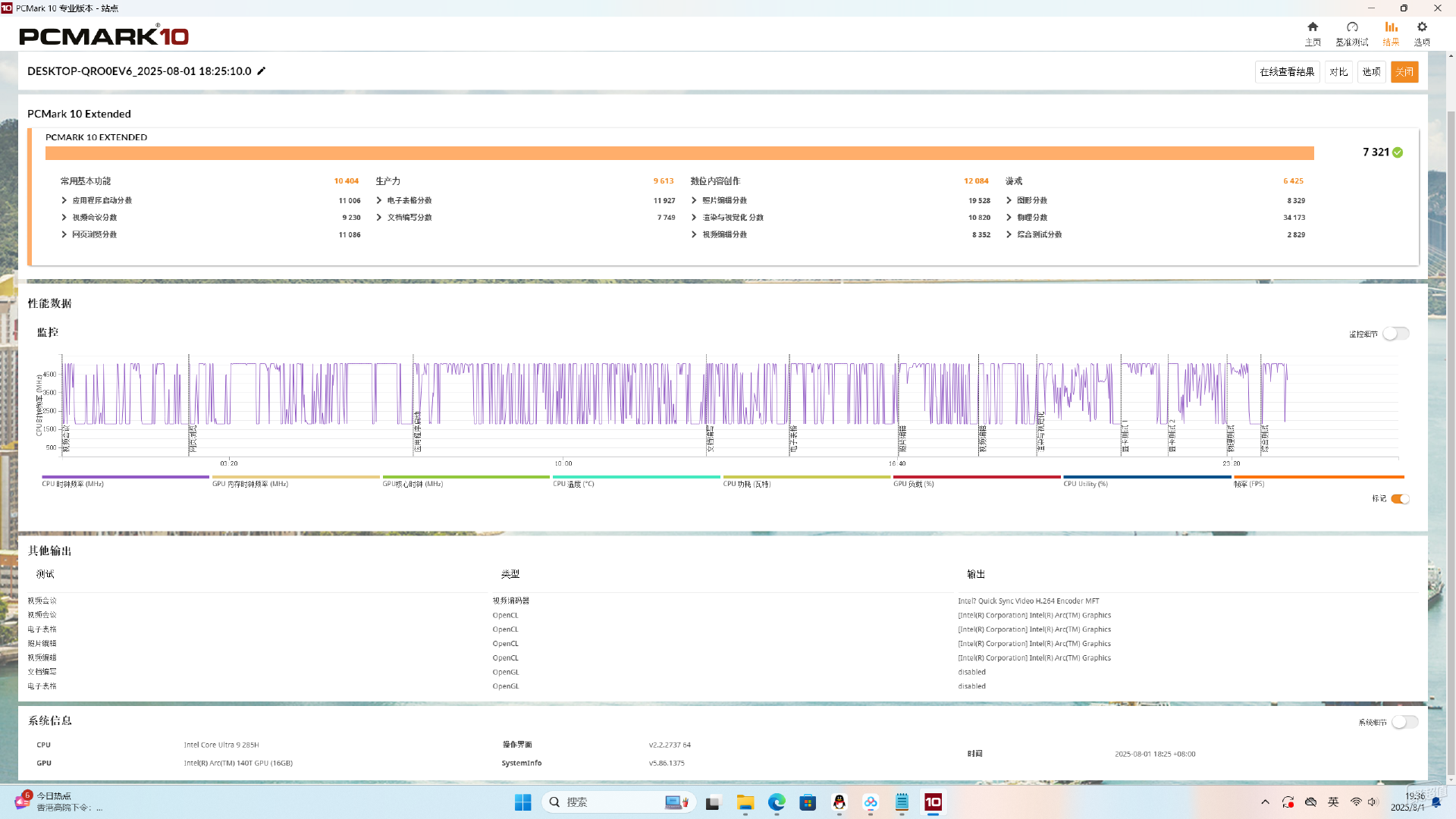Select CPU 功耗 (瓦特) legend swatch
The height and width of the screenshot is (819, 1456).
tap(806, 478)
